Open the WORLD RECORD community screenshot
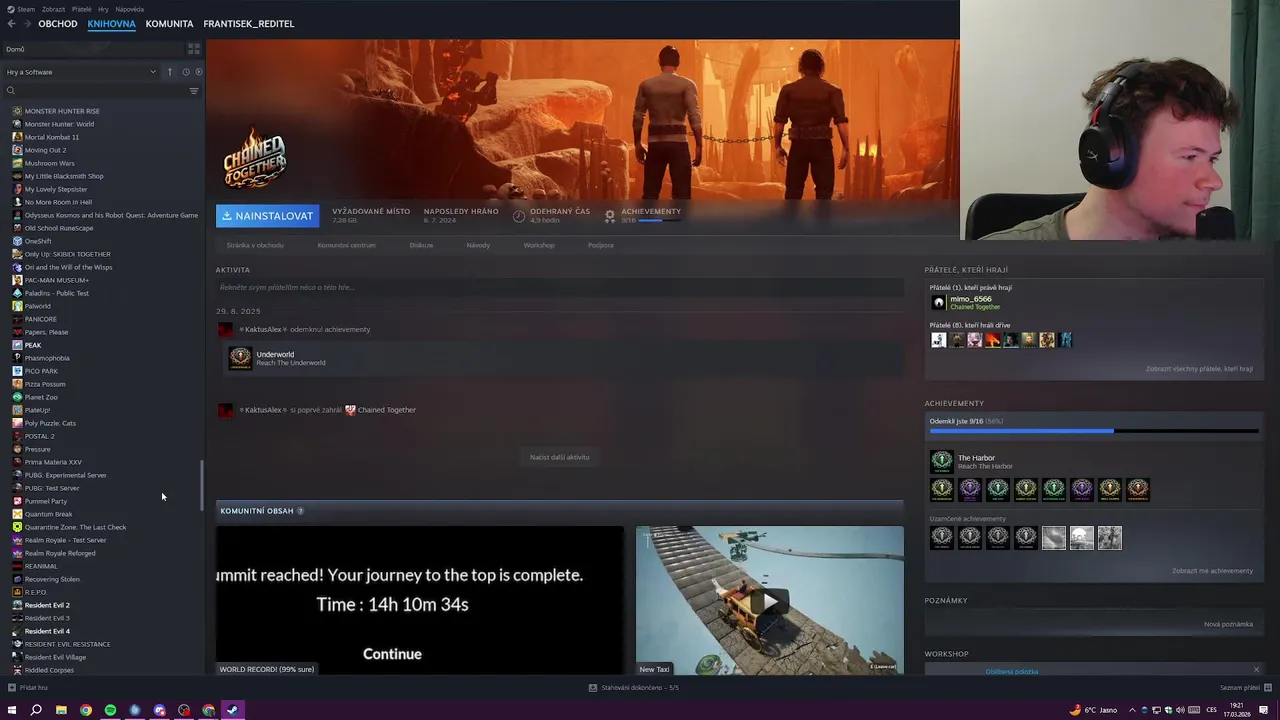The image size is (1280, 720). click(420, 600)
